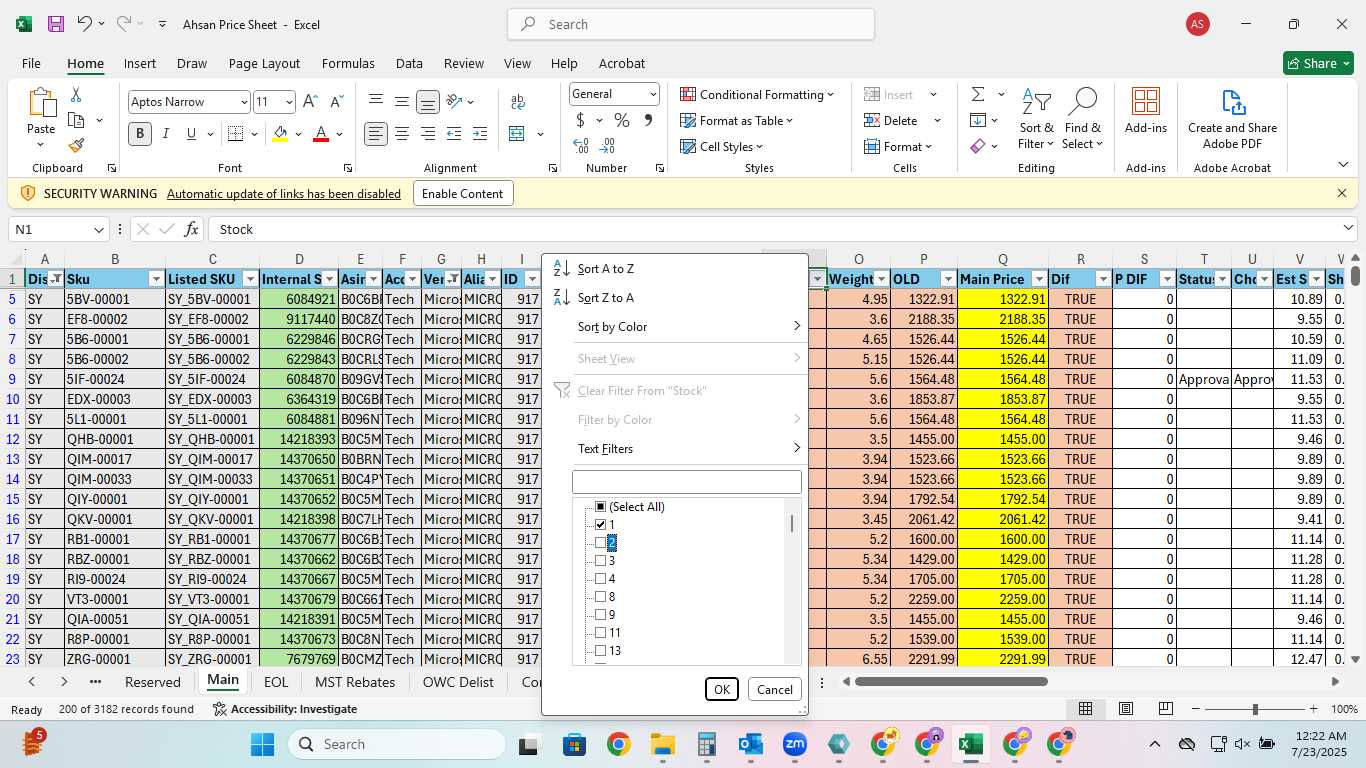Click the Enable Content button
Image resolution: width=1366 pixels, height=768 pixels.
point(463,194)
